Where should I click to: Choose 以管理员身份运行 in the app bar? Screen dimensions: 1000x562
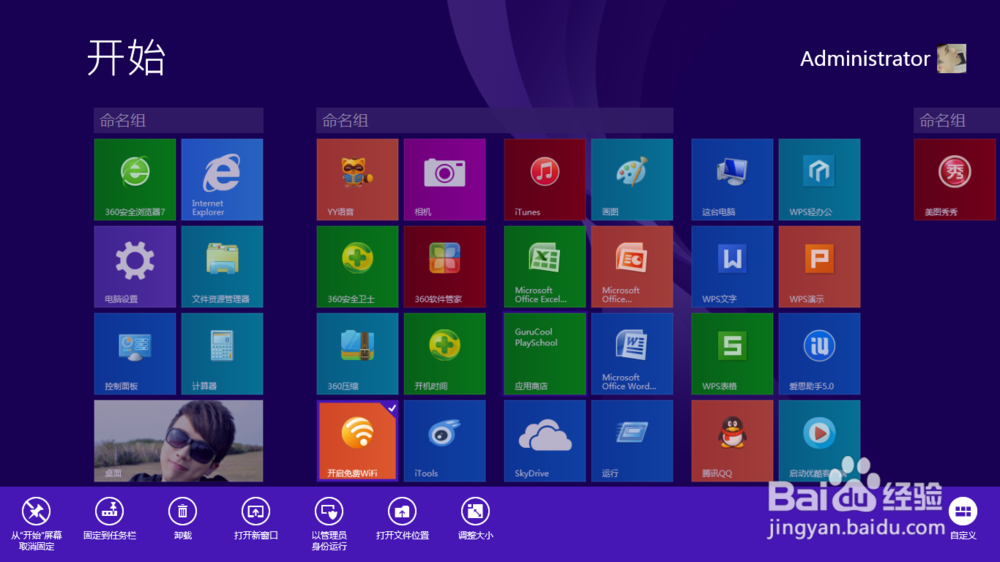click(329, 523)
